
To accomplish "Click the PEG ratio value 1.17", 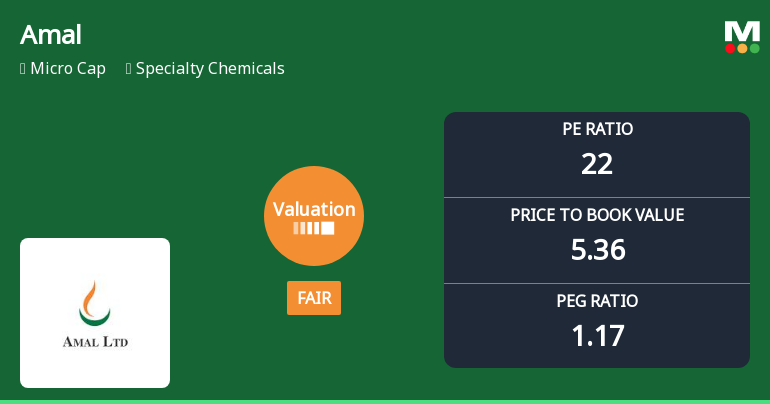I will coord(597,336).
